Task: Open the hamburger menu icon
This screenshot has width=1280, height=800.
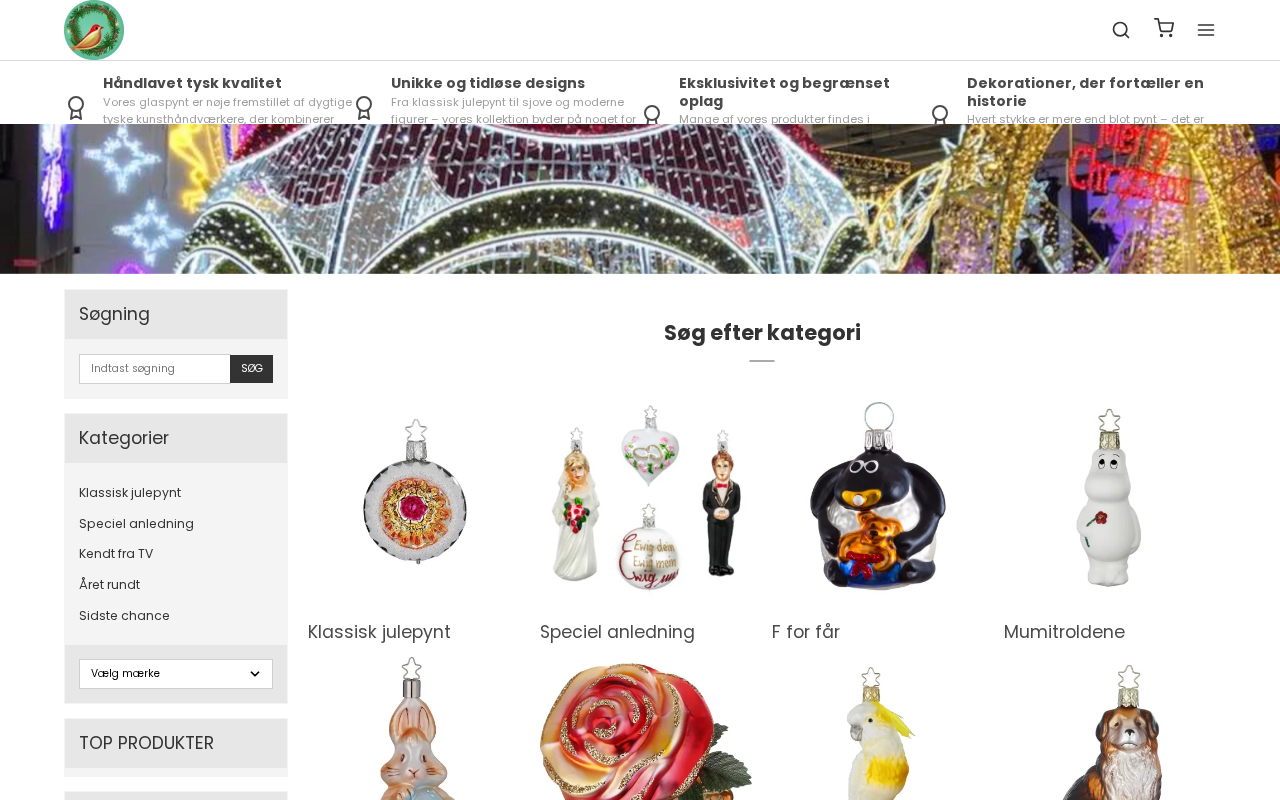Action: (x=1206, y=30)
